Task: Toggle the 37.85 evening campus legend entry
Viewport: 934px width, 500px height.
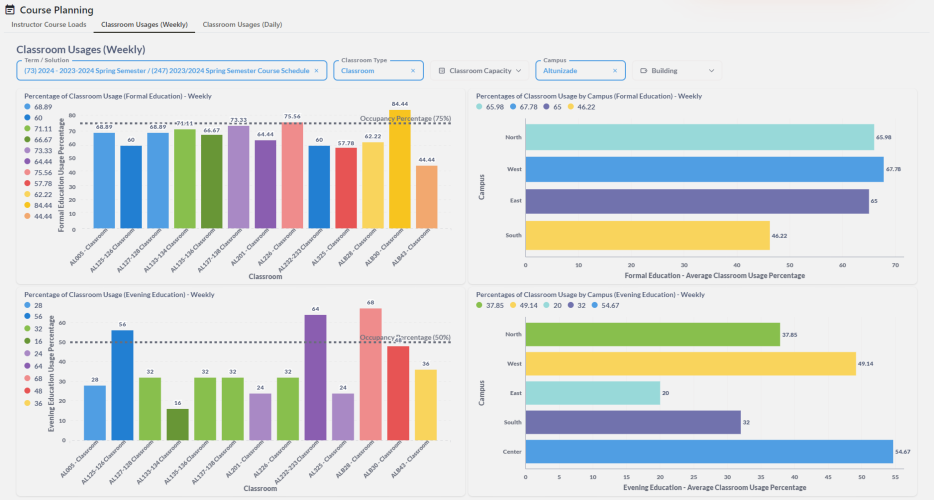Action: pyautogui.click(x=490, y=306)
